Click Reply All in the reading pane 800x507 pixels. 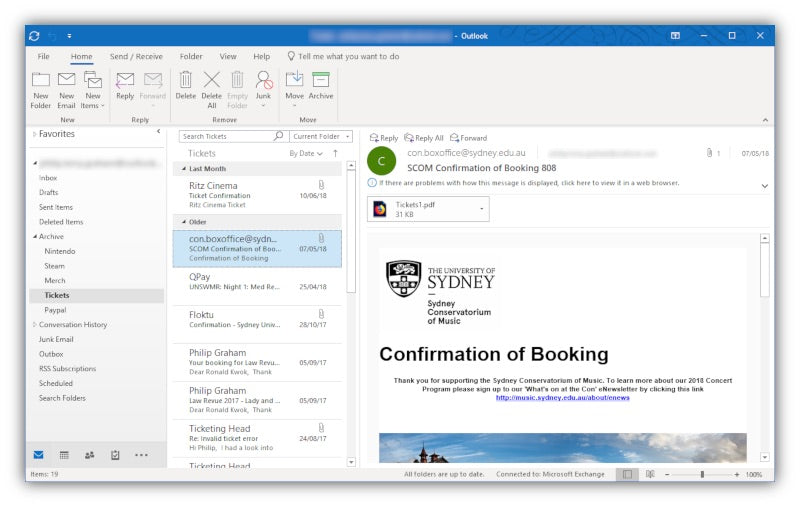(424, 138)
